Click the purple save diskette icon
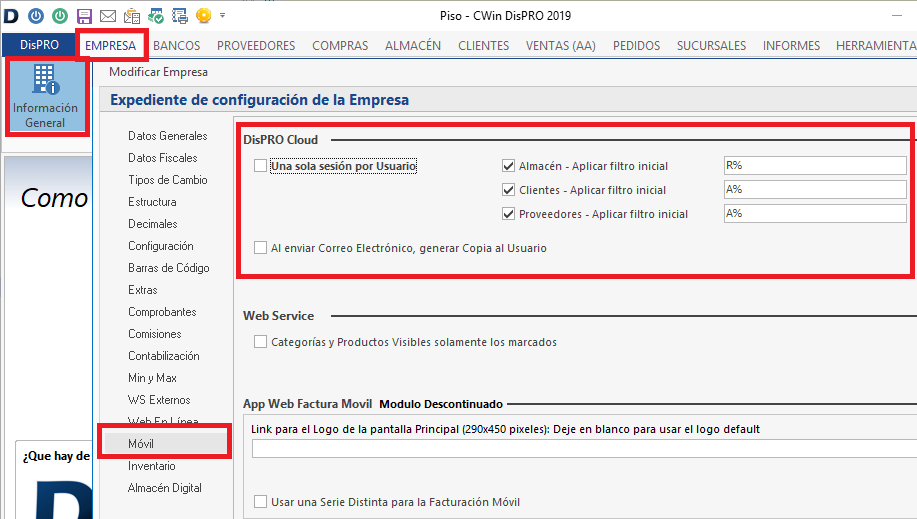 [x=84, y=16]
